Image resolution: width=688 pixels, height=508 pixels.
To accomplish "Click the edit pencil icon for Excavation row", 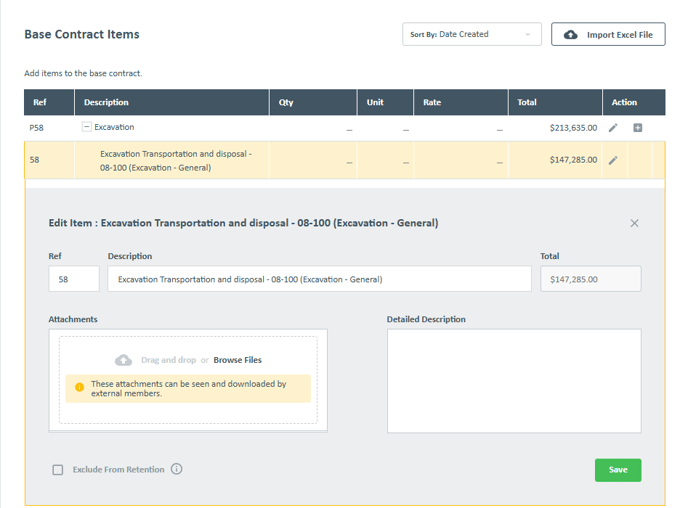I will [613, 128].
